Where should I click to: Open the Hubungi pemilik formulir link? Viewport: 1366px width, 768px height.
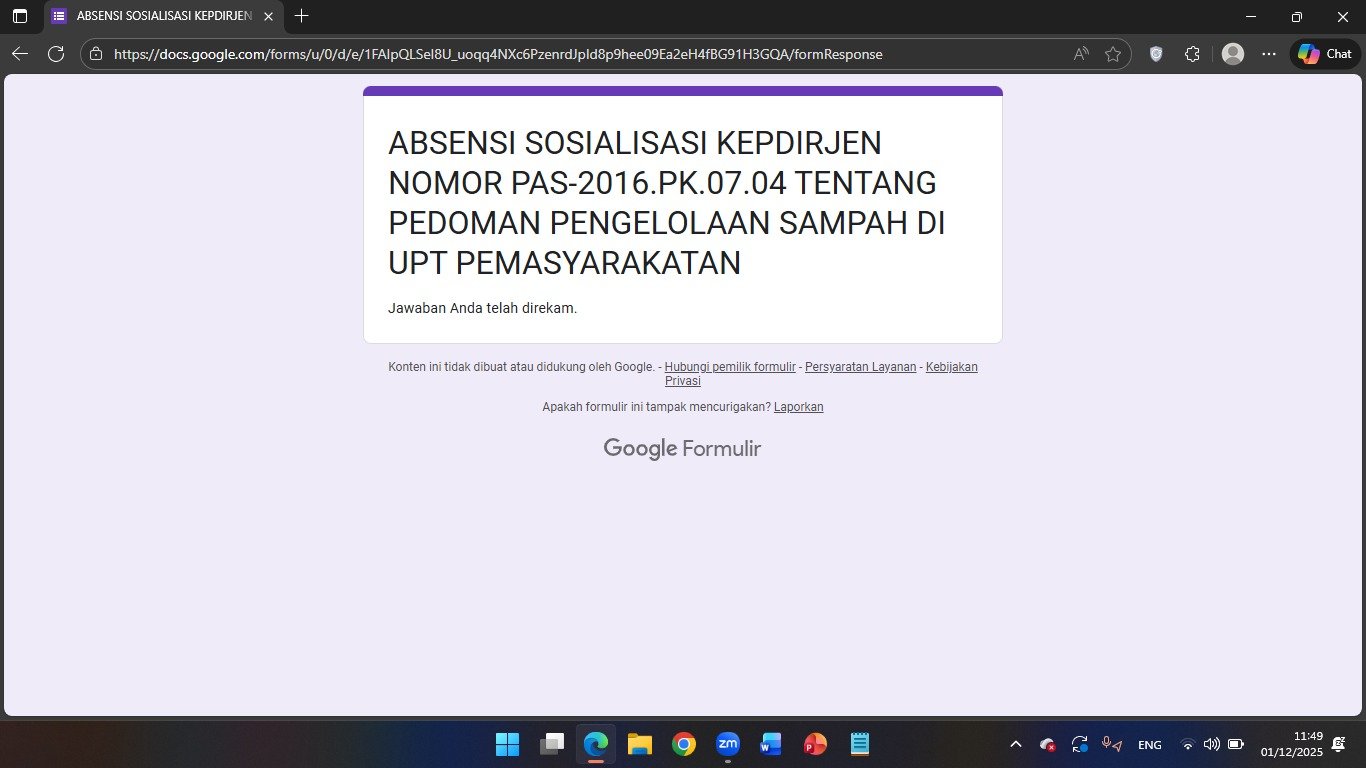pos(730,367)
